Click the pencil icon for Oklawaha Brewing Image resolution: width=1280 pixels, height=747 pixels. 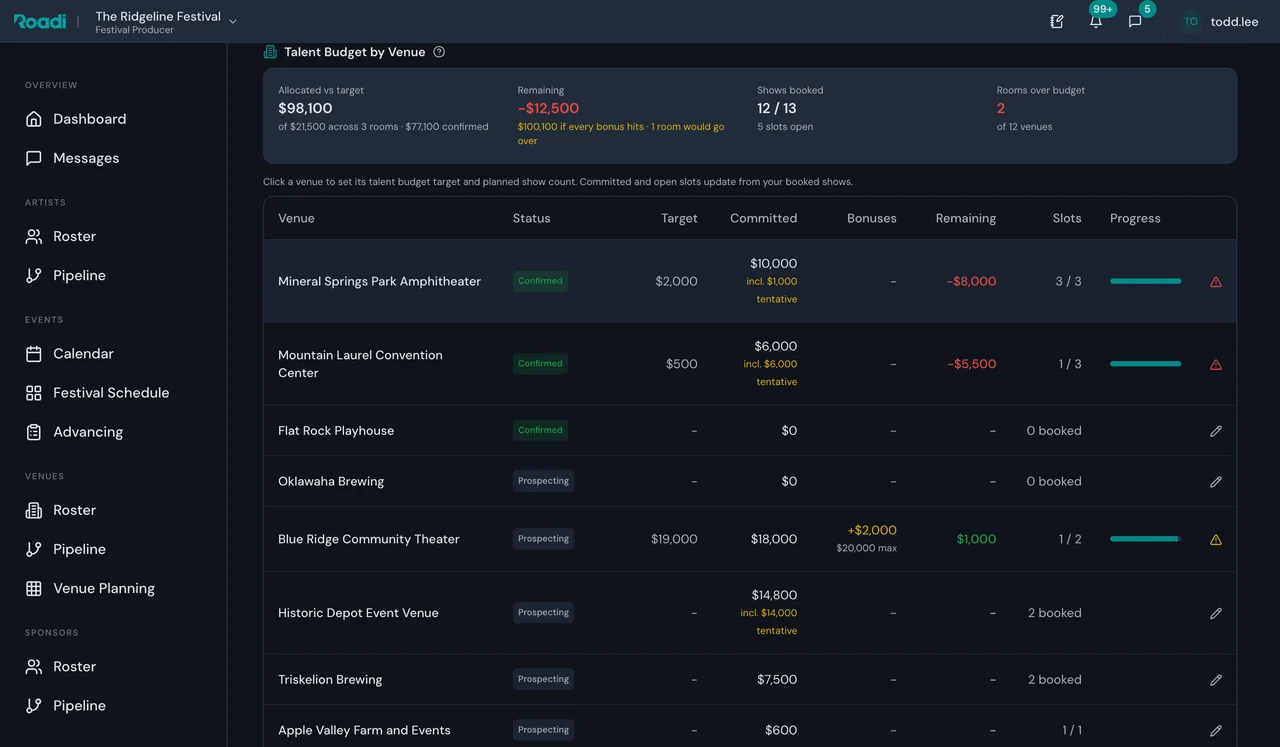click(x=1216, y=482)
